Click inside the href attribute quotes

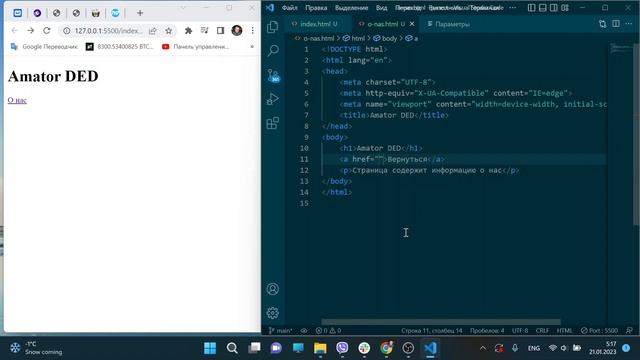coord(380,159)
